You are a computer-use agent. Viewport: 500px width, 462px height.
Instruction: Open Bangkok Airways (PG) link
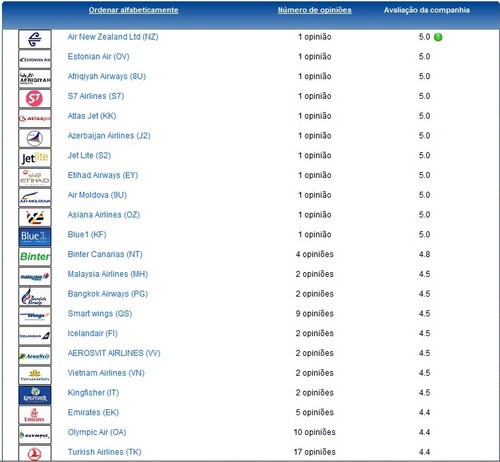pos(108,294)
